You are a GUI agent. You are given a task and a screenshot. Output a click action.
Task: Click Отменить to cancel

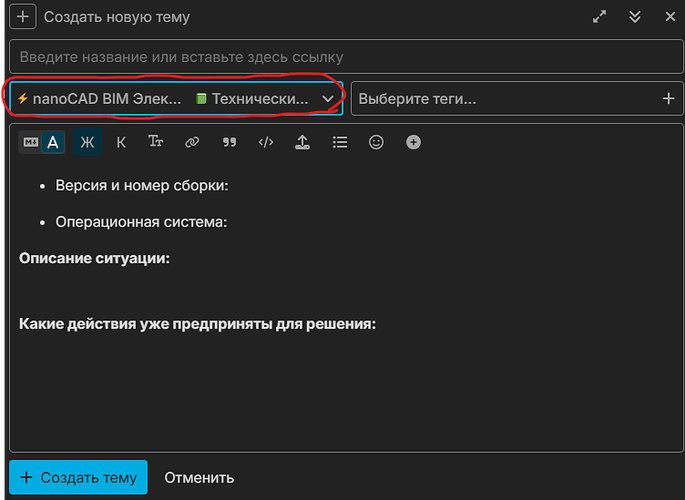[x=199, y=478]
